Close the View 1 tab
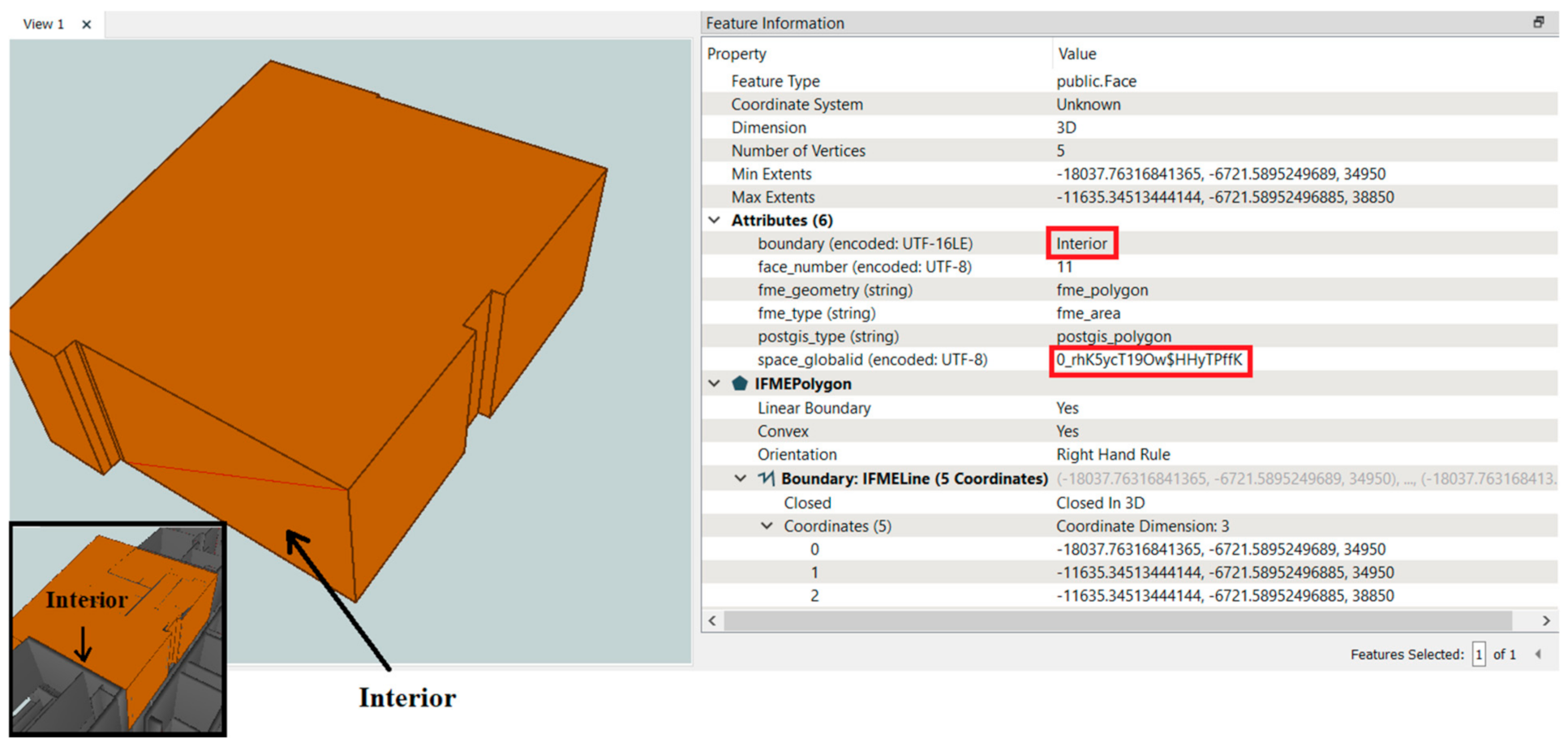1568x747 pixels. pyautogui.click(x=86, y=24)
